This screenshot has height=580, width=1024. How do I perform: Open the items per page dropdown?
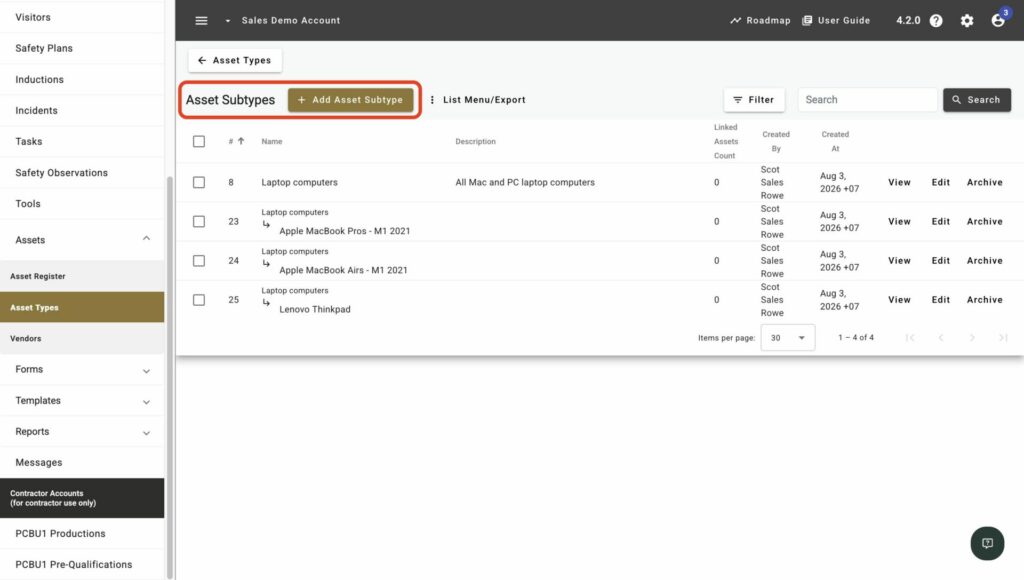point(788,338)
